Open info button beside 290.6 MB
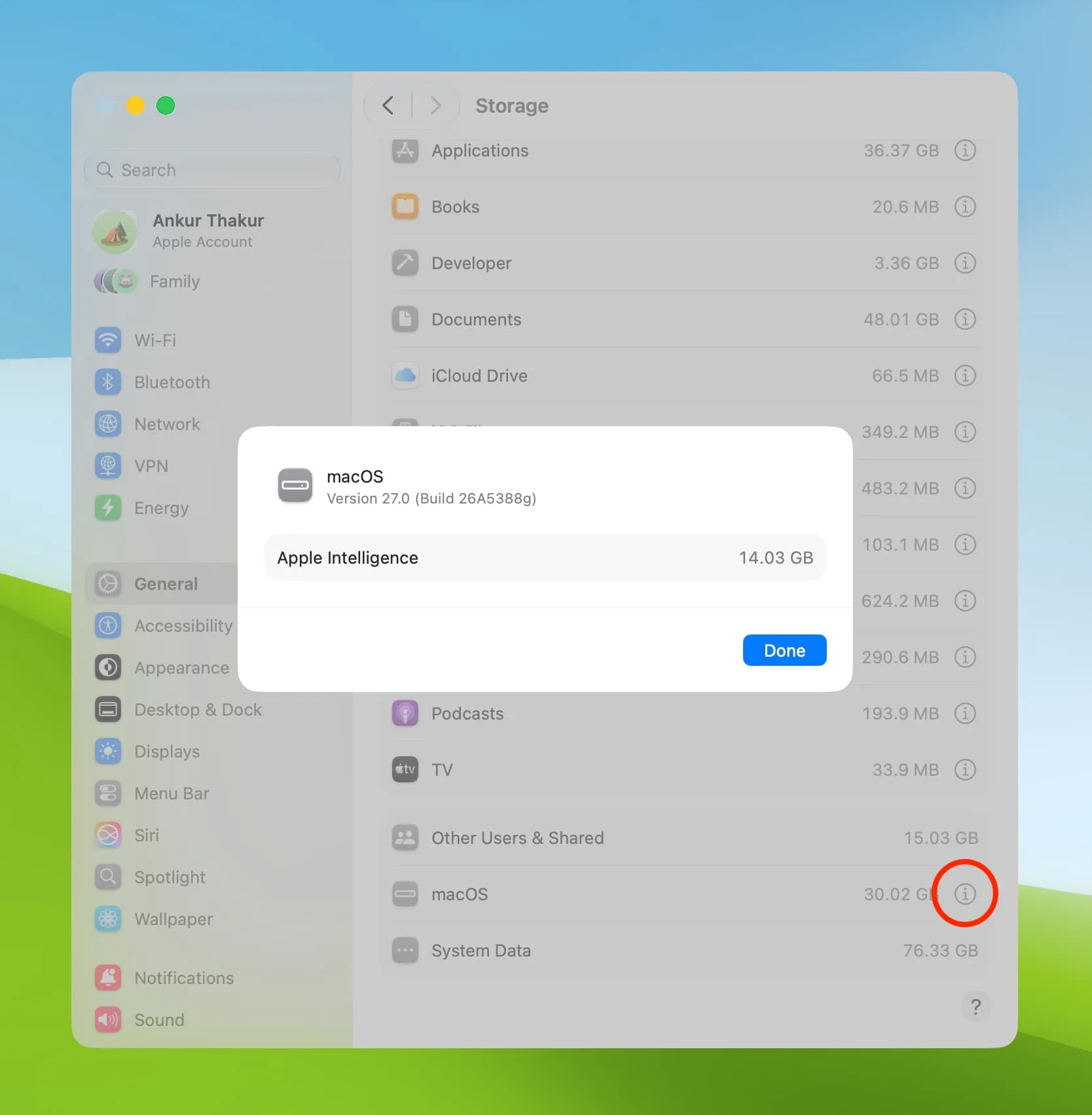 pyautogui.click(x=965, y=657)
